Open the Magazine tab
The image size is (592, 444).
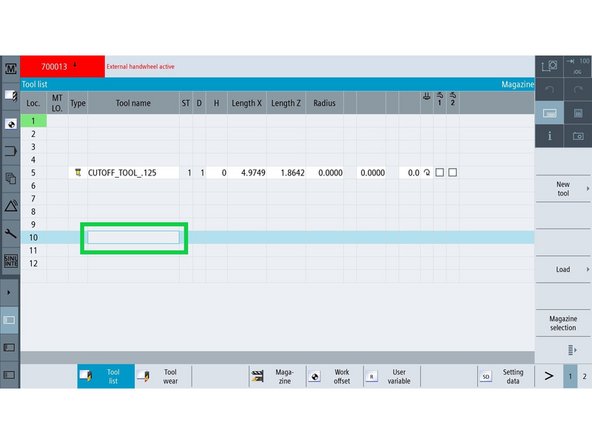tap(277, 376)
